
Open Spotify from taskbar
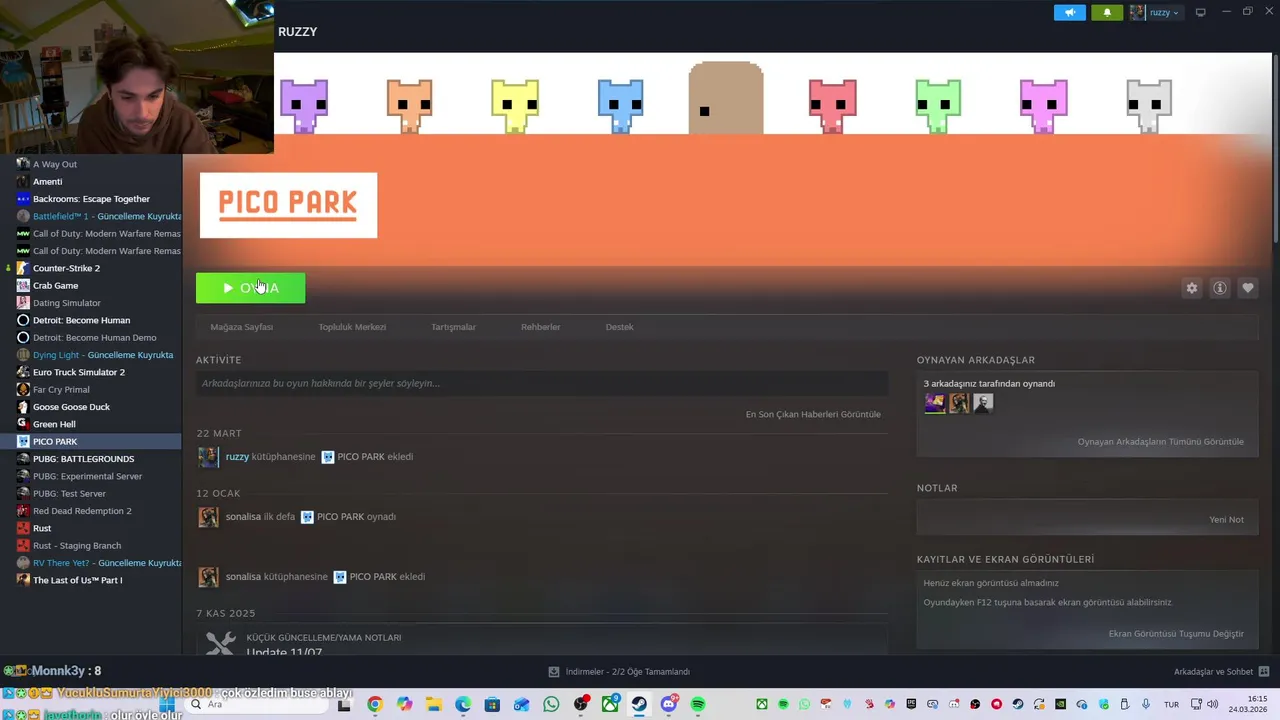[x=698, y=704]
